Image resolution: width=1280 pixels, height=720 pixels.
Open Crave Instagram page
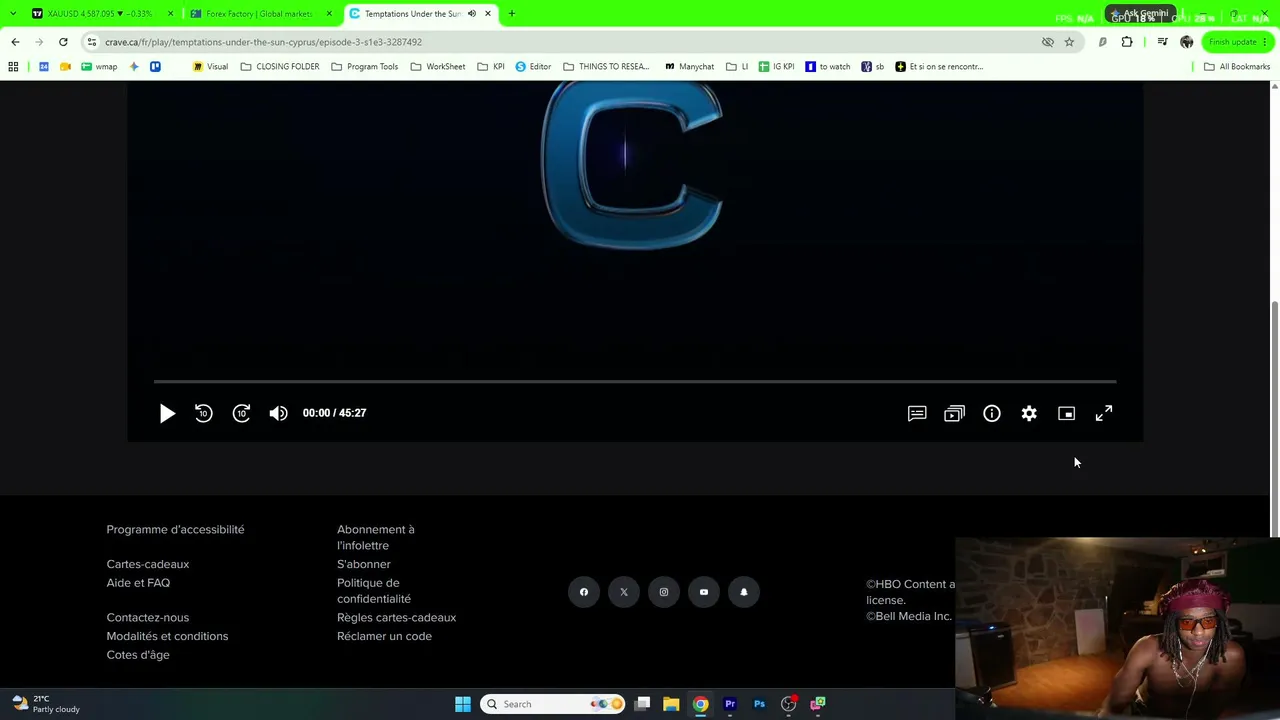click(664, 592)
